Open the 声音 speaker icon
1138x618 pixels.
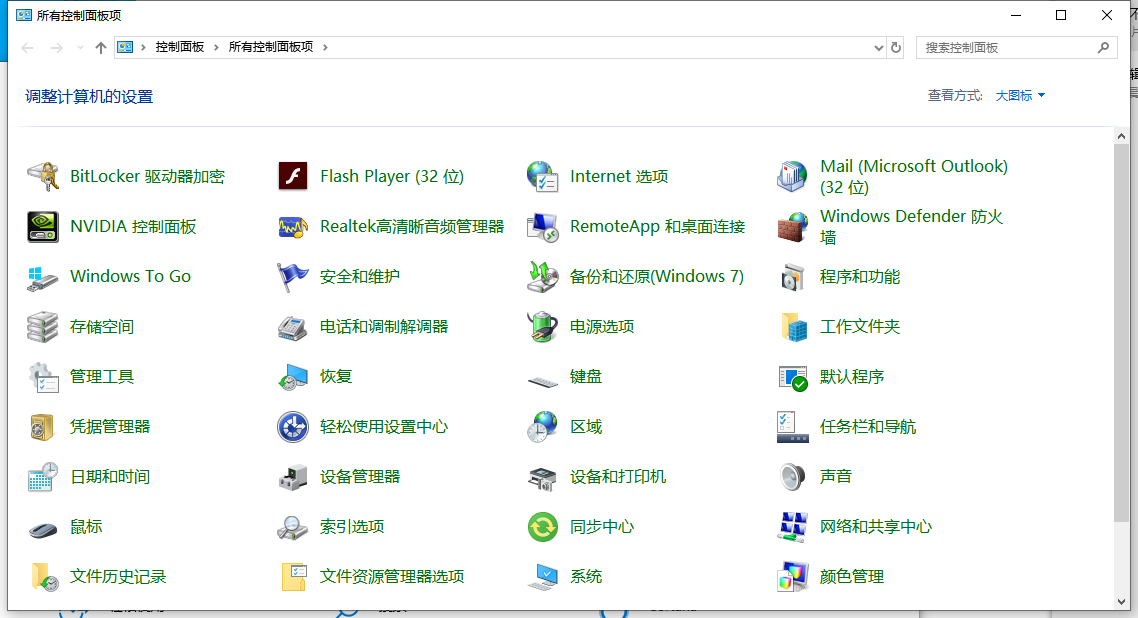[793, 477]
